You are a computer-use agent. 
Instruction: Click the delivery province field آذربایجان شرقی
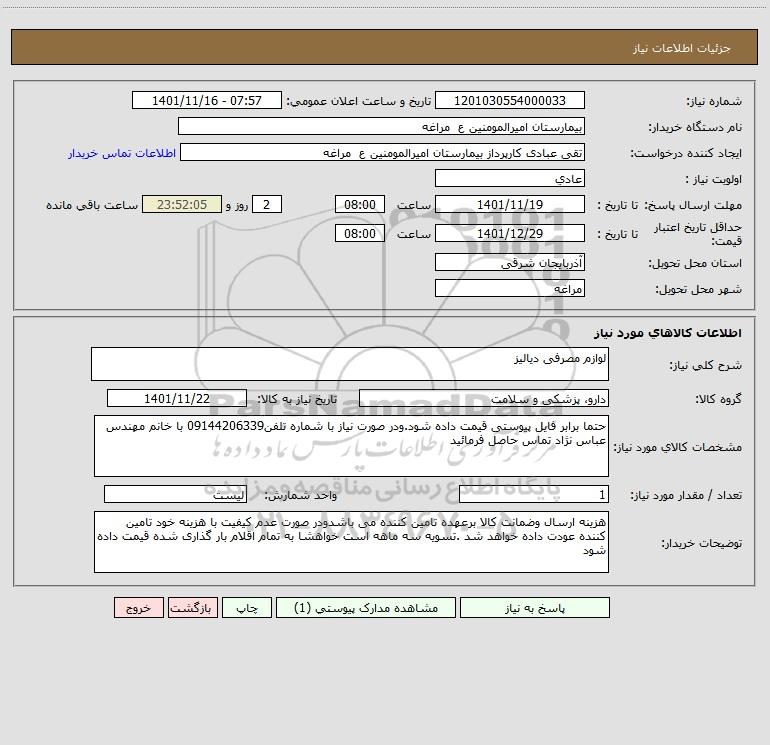coord(510,263)
